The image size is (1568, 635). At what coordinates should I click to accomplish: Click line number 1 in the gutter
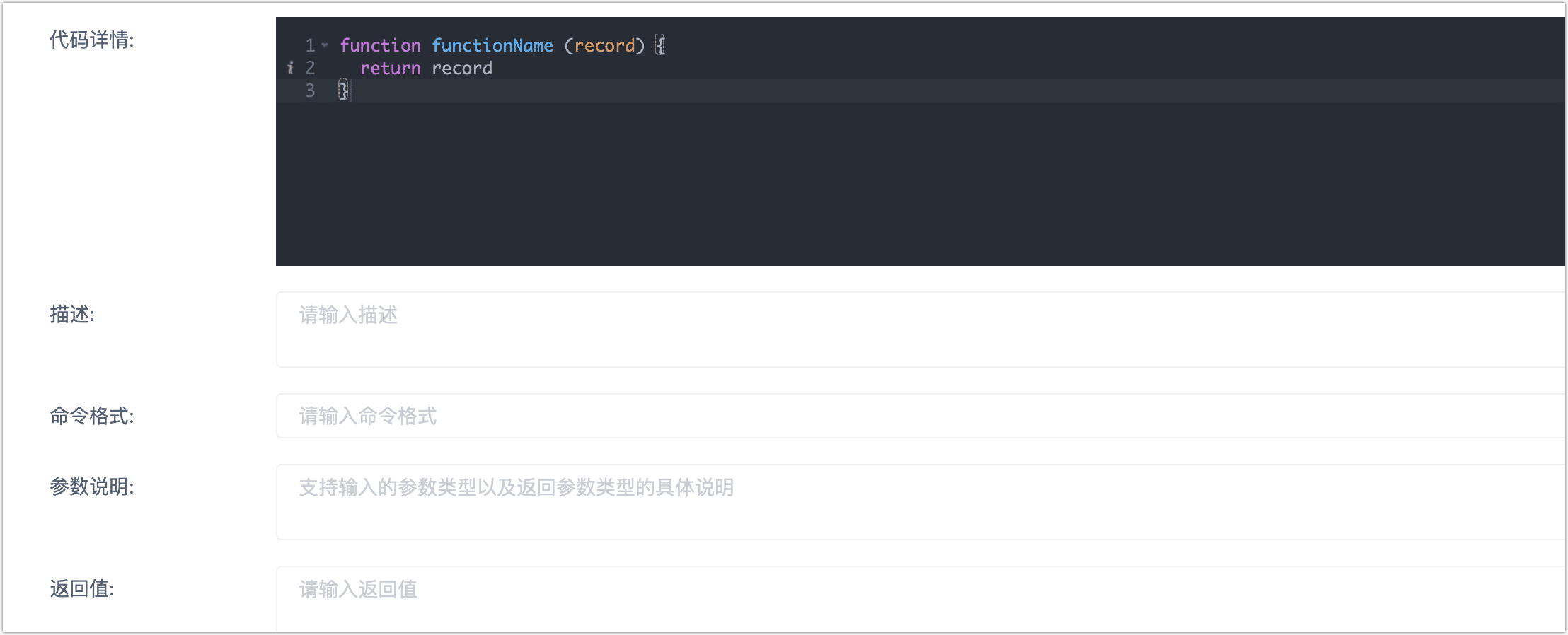point(310,45)
